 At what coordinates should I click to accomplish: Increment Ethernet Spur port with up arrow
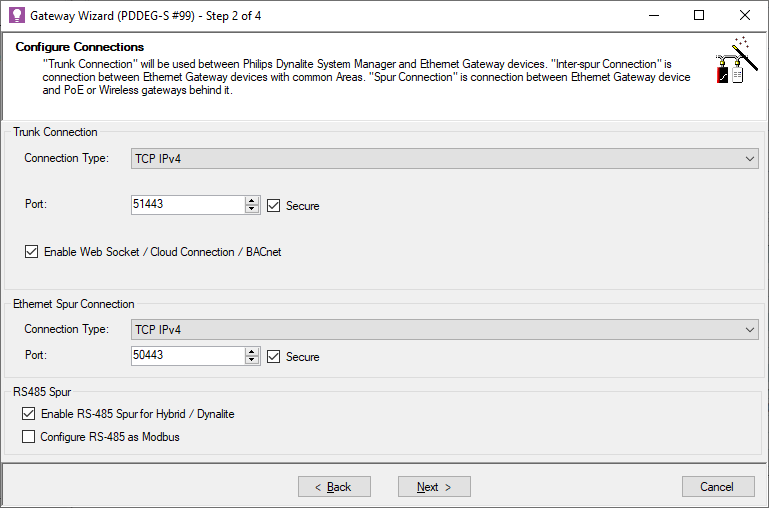(x=252, y=351)
